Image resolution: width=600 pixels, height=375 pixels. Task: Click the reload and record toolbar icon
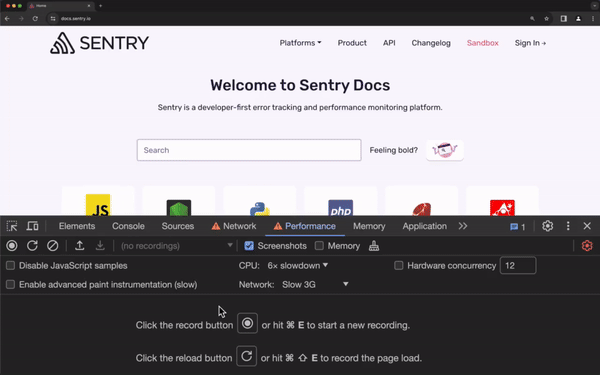32,246
